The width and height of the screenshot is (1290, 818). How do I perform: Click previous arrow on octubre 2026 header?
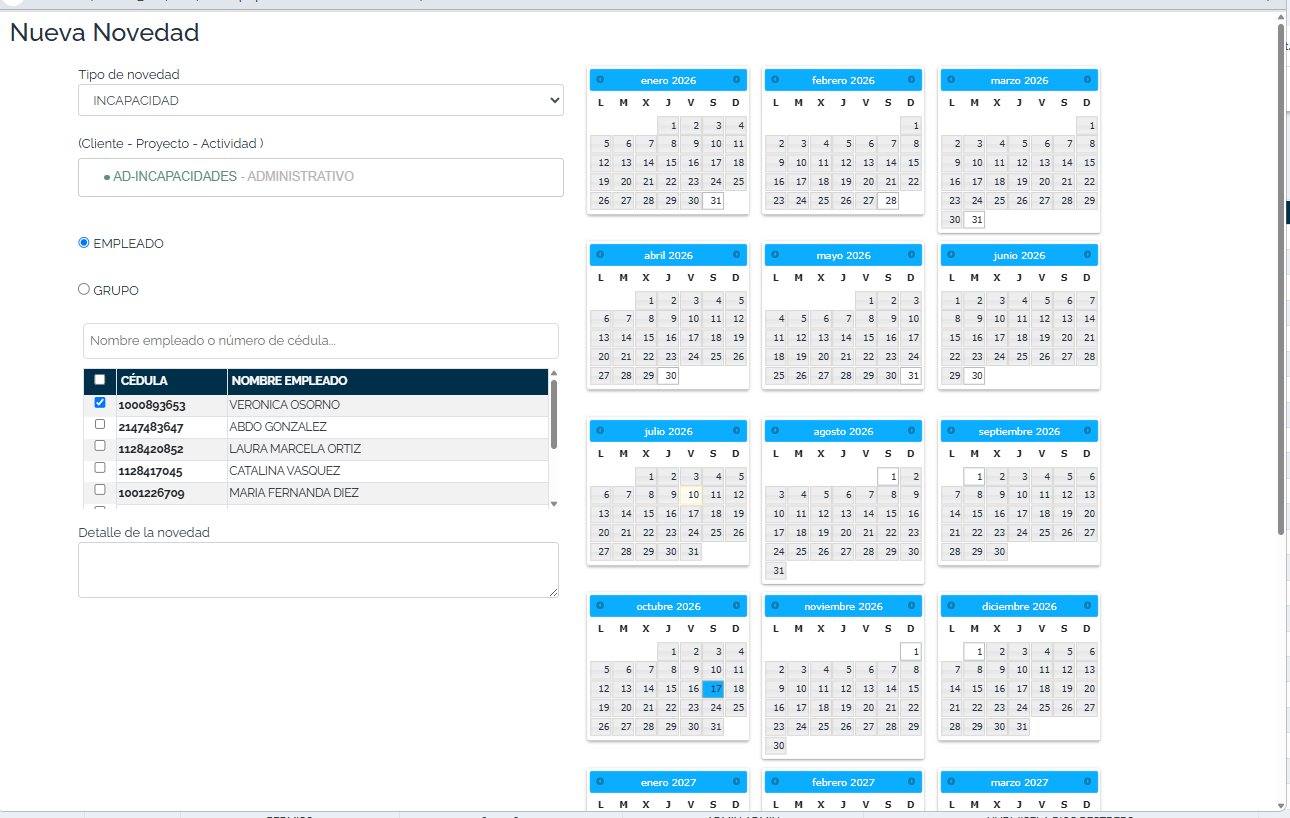(600, 606)
